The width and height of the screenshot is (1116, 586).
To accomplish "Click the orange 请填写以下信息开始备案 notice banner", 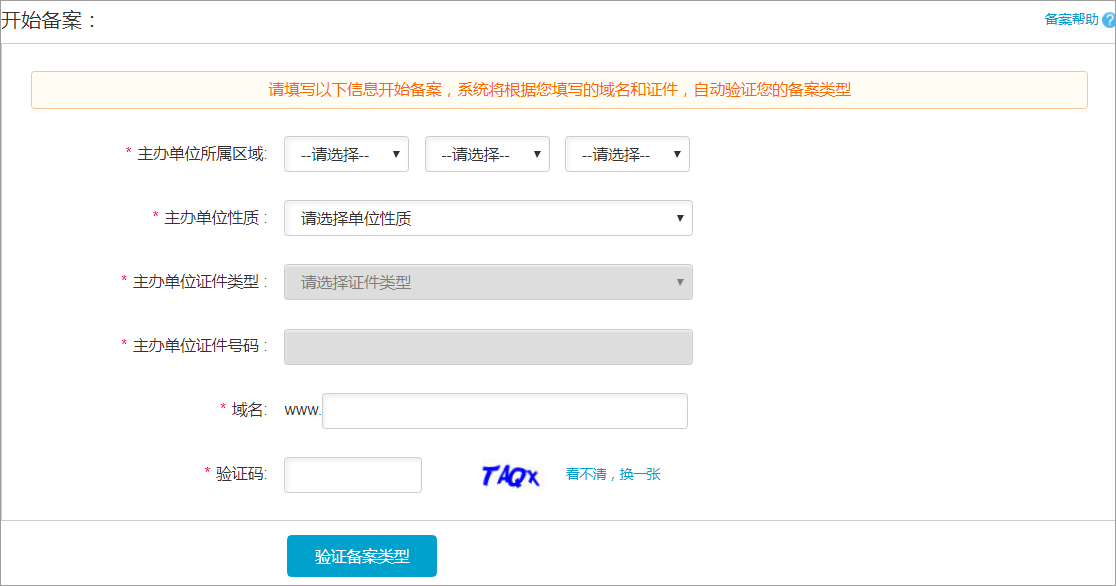I will 559,90.
